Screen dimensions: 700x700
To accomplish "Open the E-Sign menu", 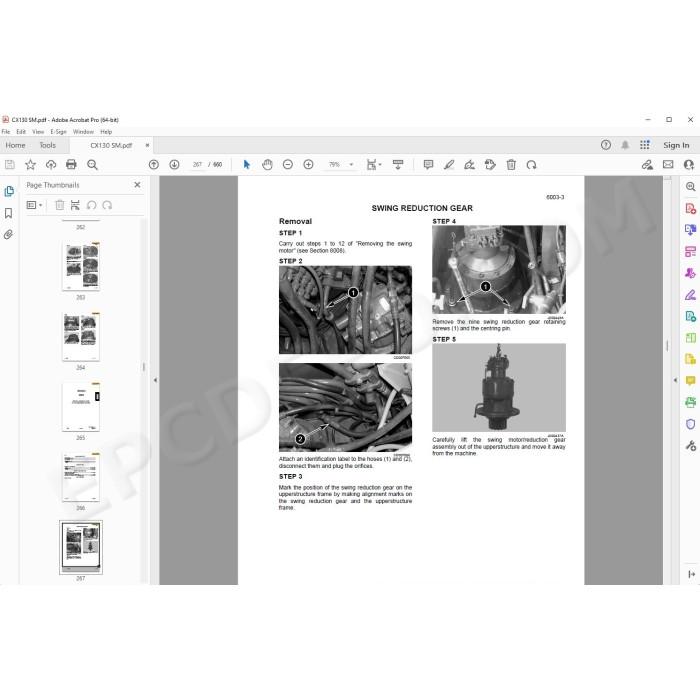I will pyautogui.click(x=58, y=132).
